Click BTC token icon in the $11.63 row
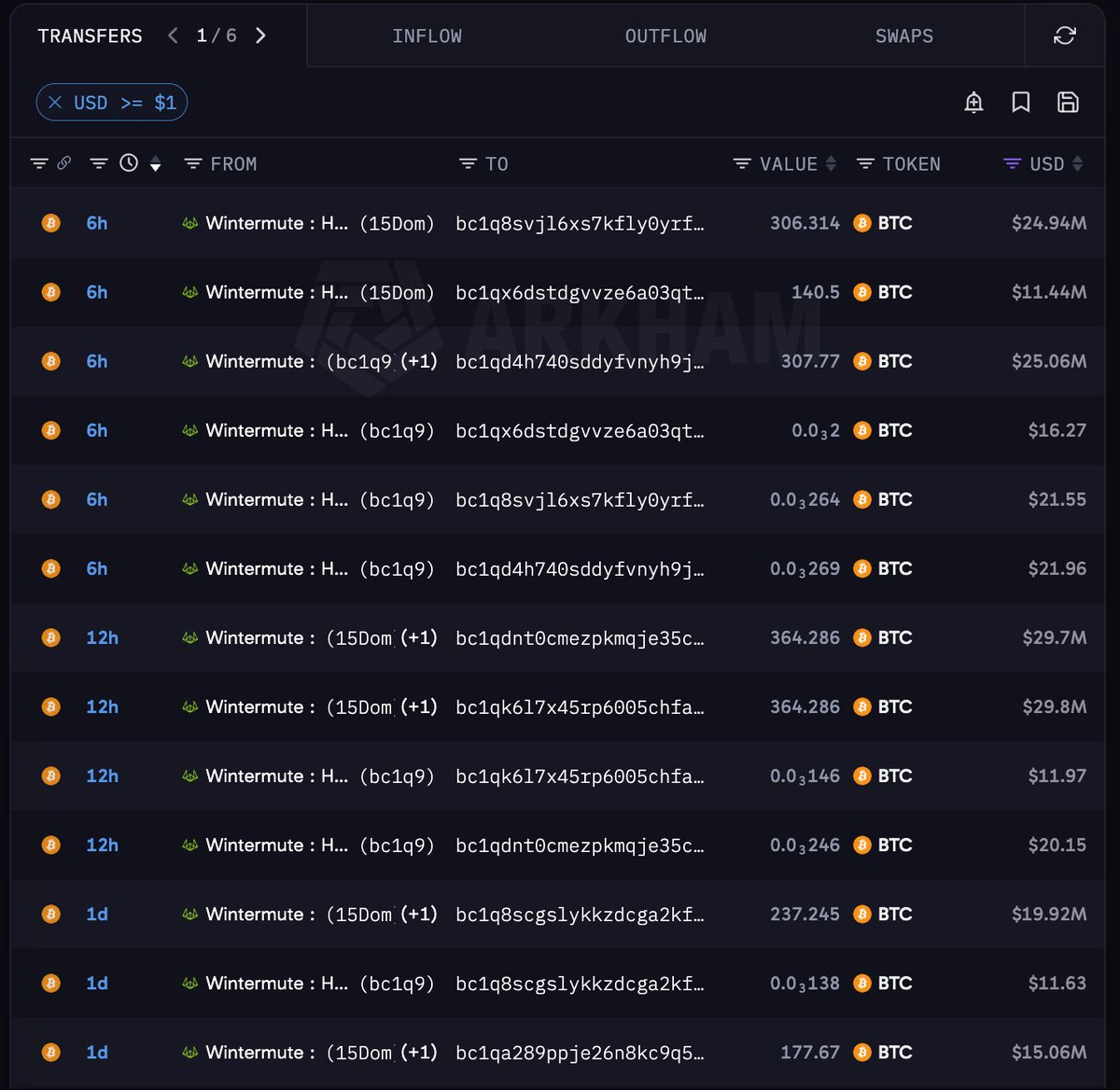Viewport: 1120px width, 1090px height. [x=862, y=983]
